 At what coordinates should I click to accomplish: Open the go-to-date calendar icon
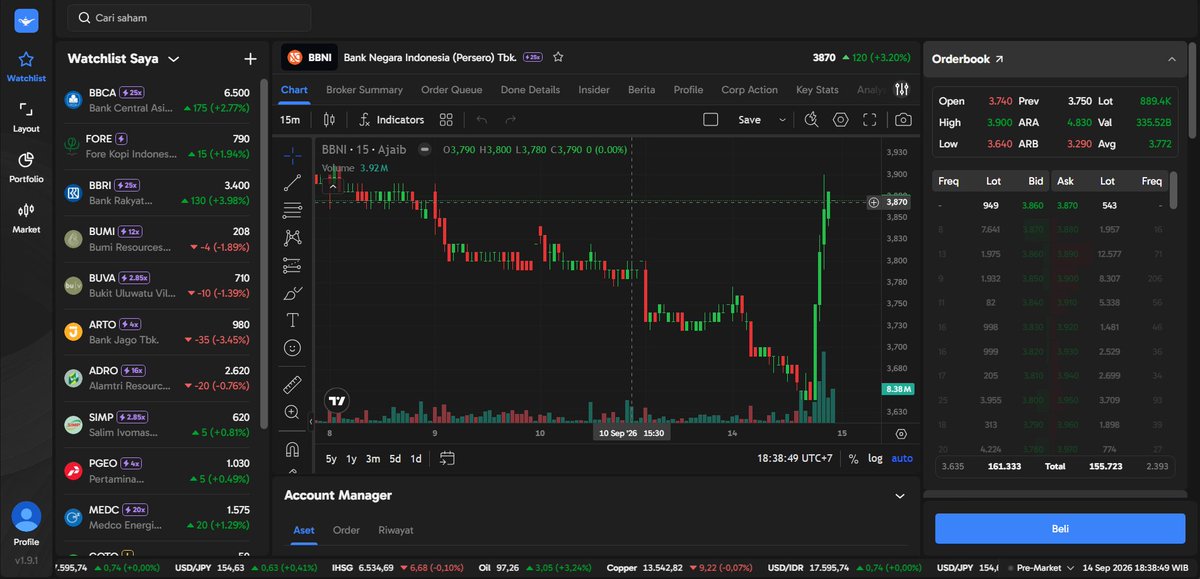(447, 458)
